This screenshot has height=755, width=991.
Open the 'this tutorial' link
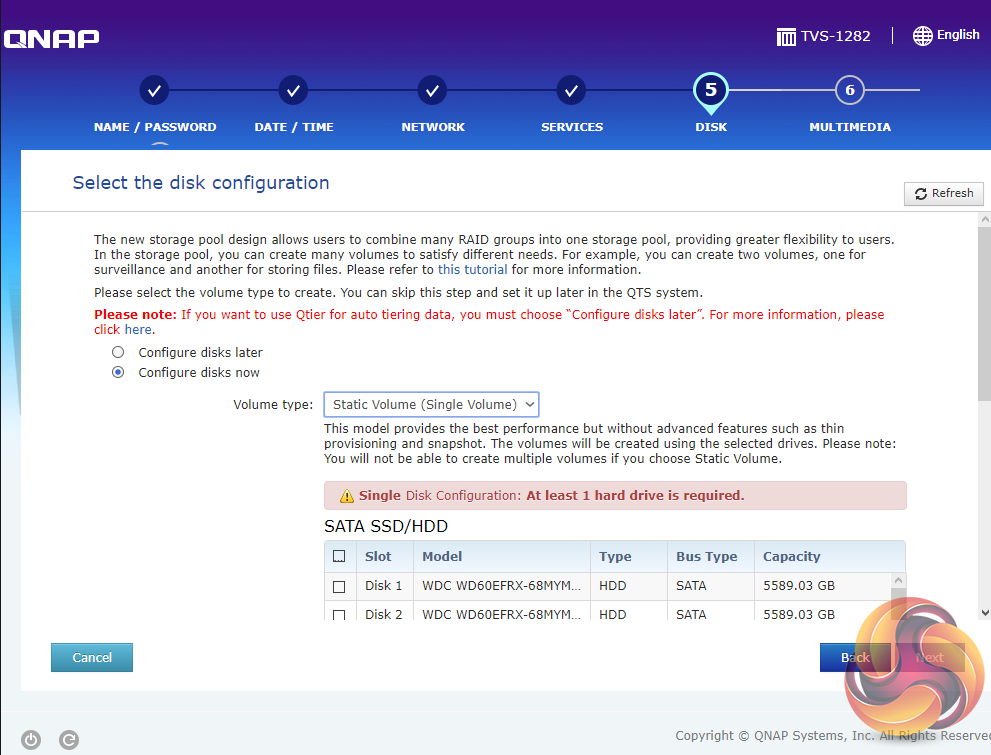(x=473, y=270)
